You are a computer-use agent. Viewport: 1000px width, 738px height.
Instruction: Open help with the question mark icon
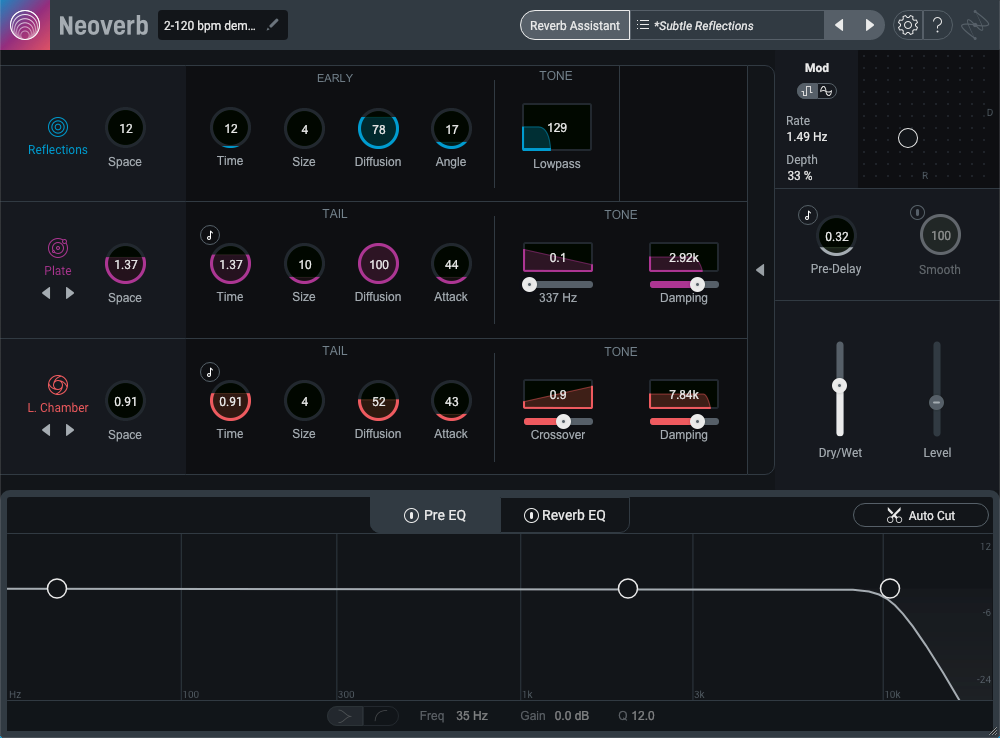click(938, 25)
